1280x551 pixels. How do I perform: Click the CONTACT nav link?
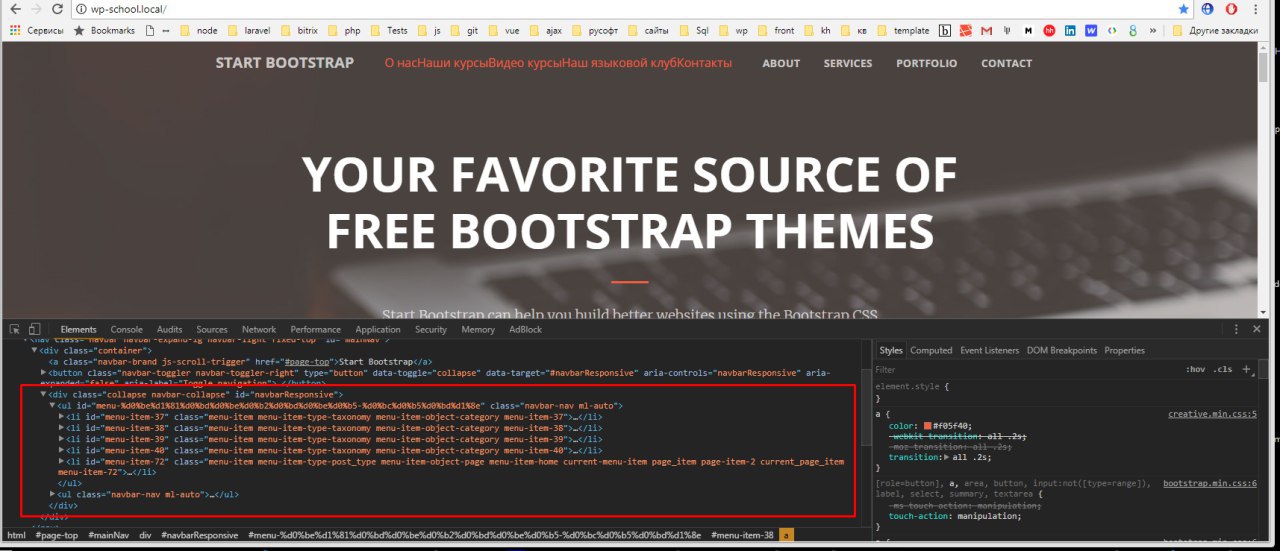1006,63
